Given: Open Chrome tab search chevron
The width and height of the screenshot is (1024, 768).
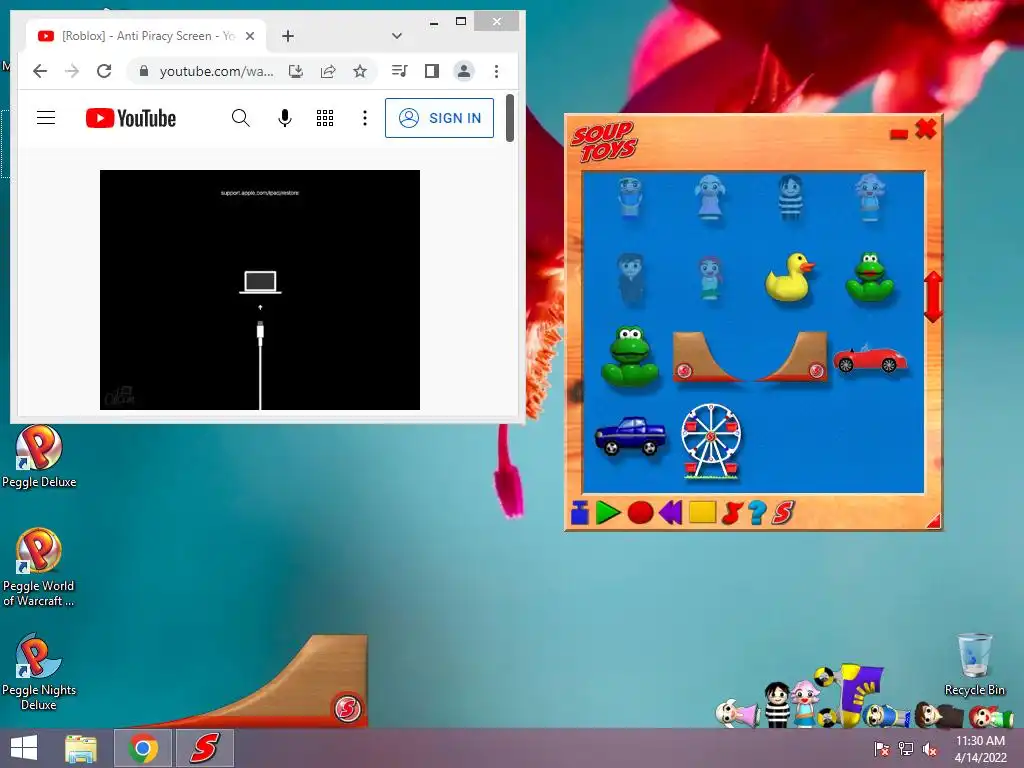Looking at the screenshot, I should pos(396,36).
